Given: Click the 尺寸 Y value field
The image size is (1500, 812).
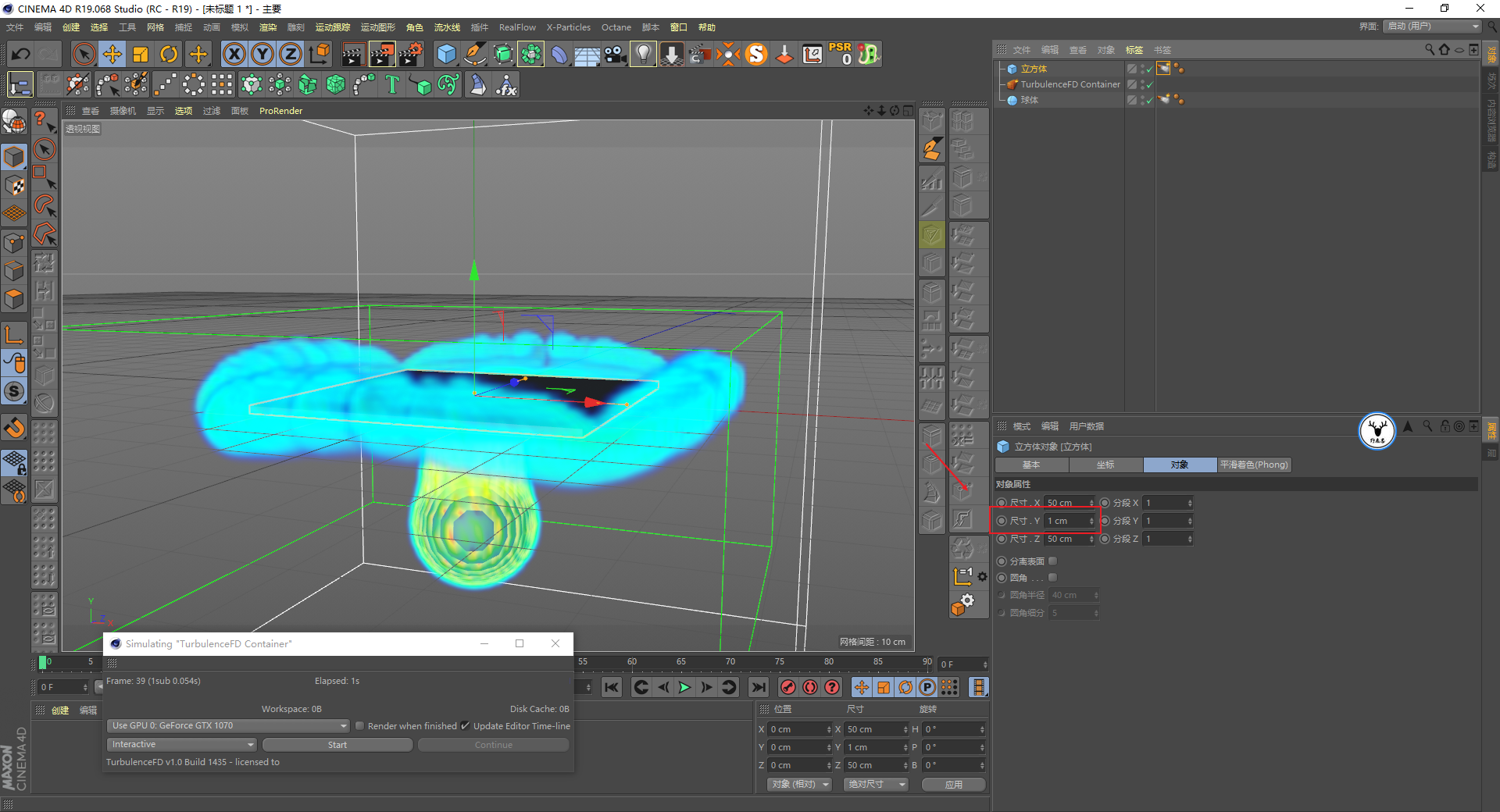Looking at the screenshot, I should pos(1066,521).
